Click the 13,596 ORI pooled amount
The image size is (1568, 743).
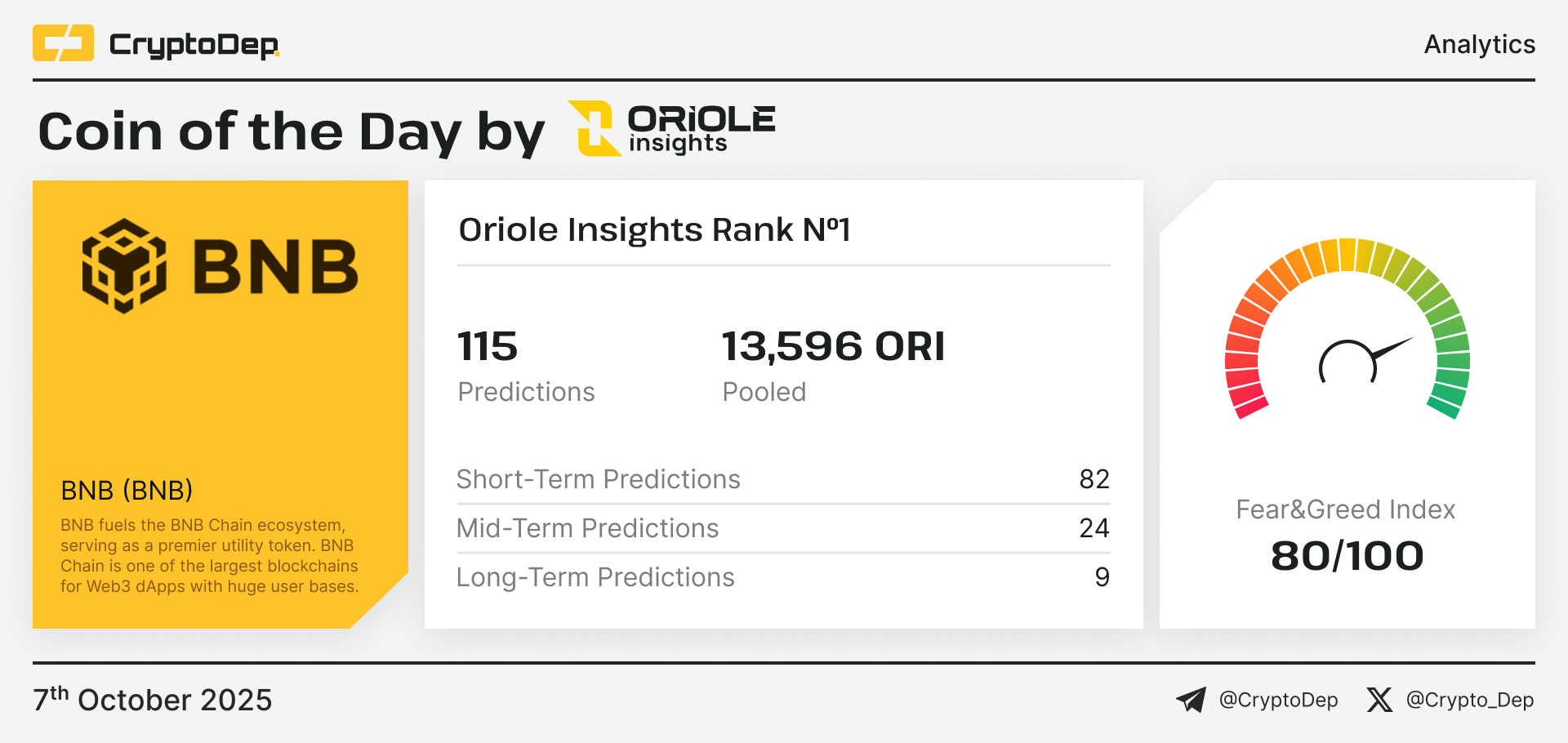tap(833, 346)
